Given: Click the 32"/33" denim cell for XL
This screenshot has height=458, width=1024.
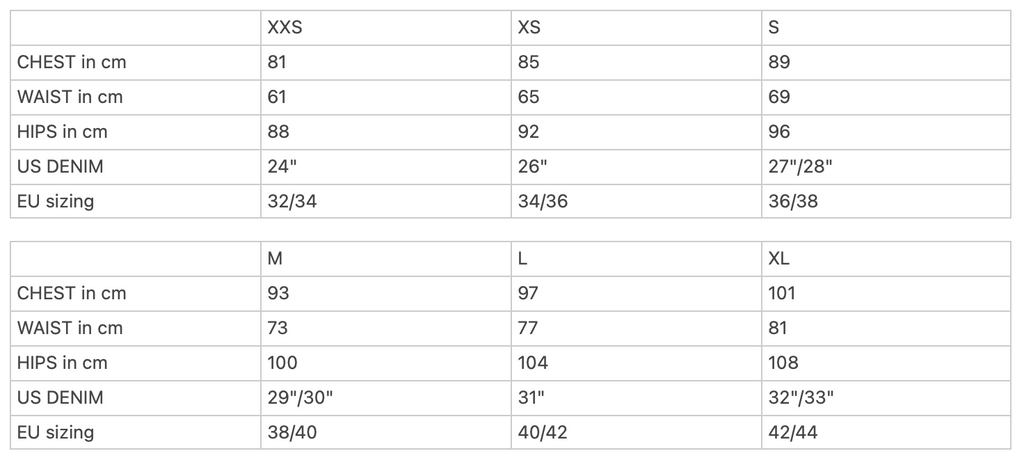Looking at the screenshot, I should click(886, 397).
